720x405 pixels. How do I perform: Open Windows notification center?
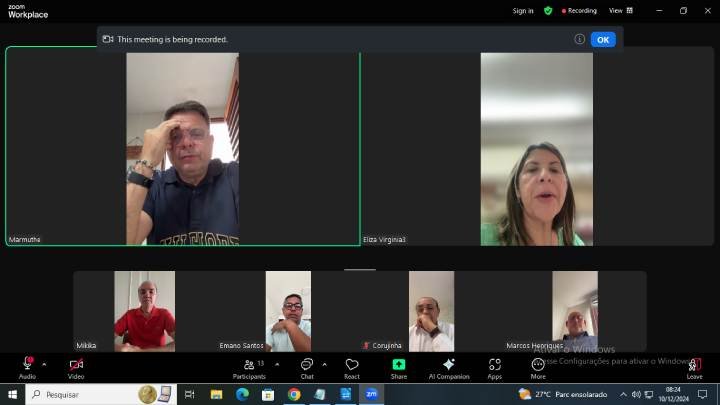[703, 394]
